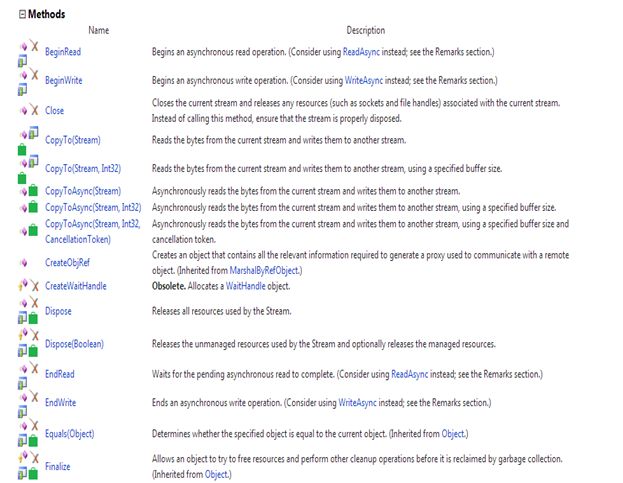Viewport: 623px width, 483px height.
Task: Click the green store bag icon beside Equals(Object)
Action: (33, 440)
